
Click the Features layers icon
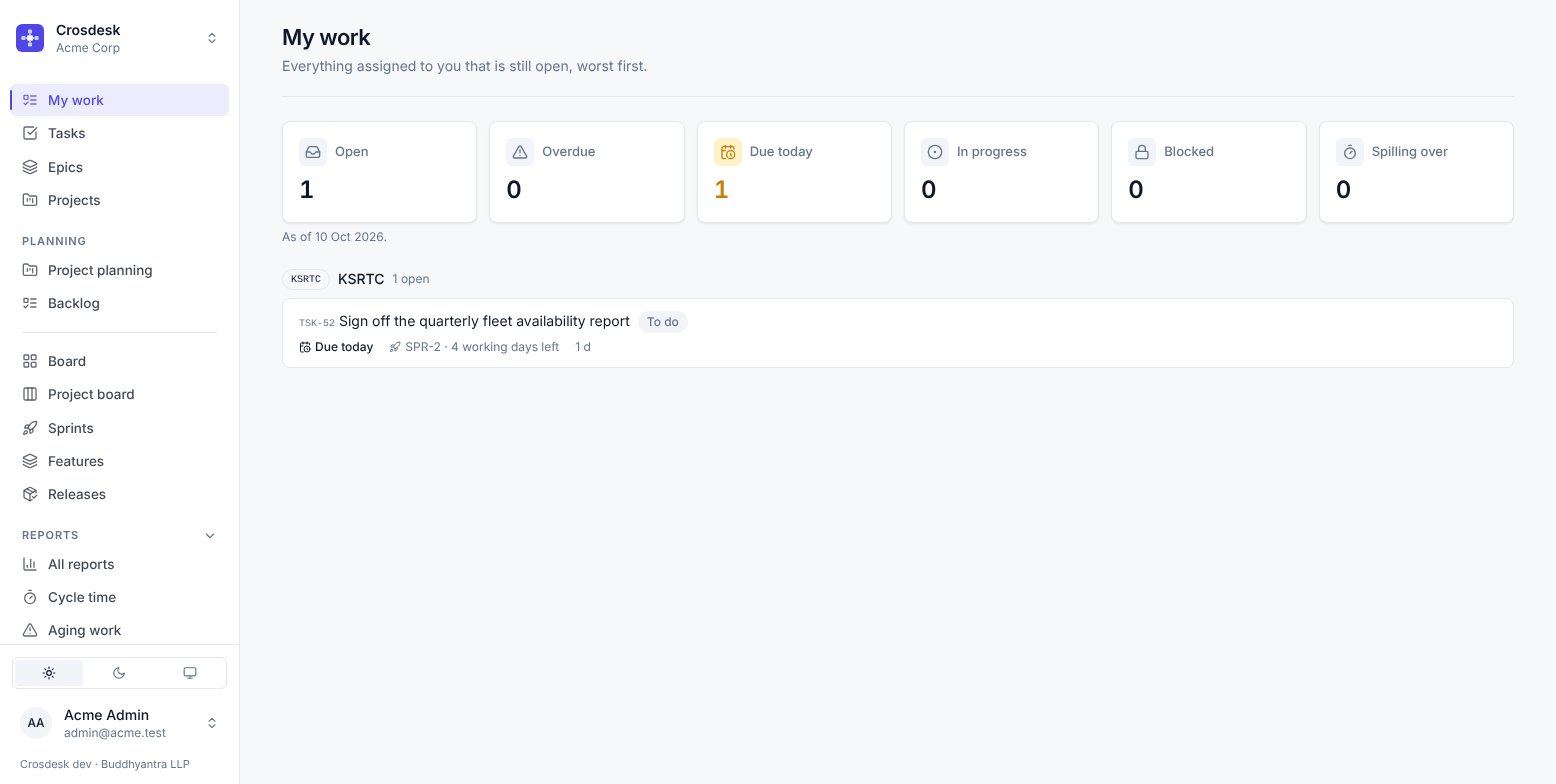pyautogui.click(x=30, y=461)
